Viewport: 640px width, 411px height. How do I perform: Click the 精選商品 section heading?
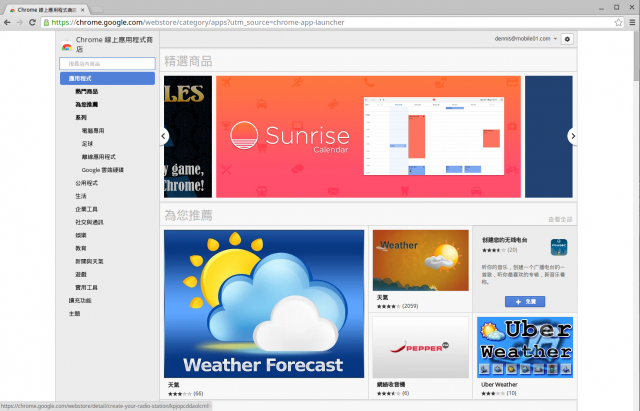click(188, 62)
